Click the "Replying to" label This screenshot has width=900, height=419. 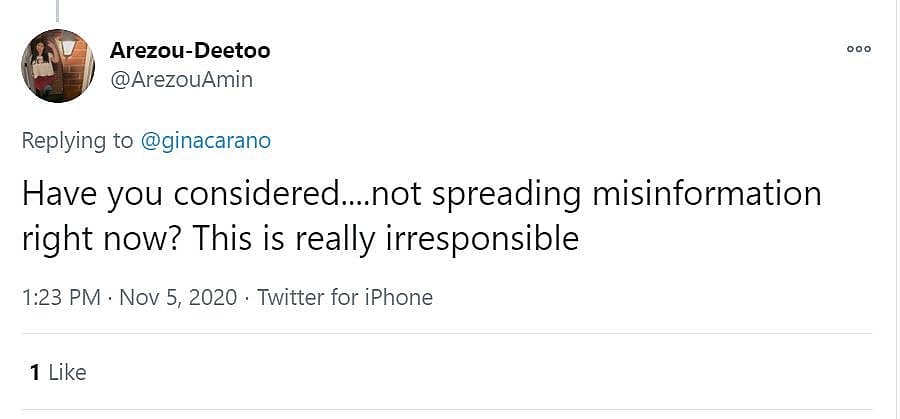[77, 141]
